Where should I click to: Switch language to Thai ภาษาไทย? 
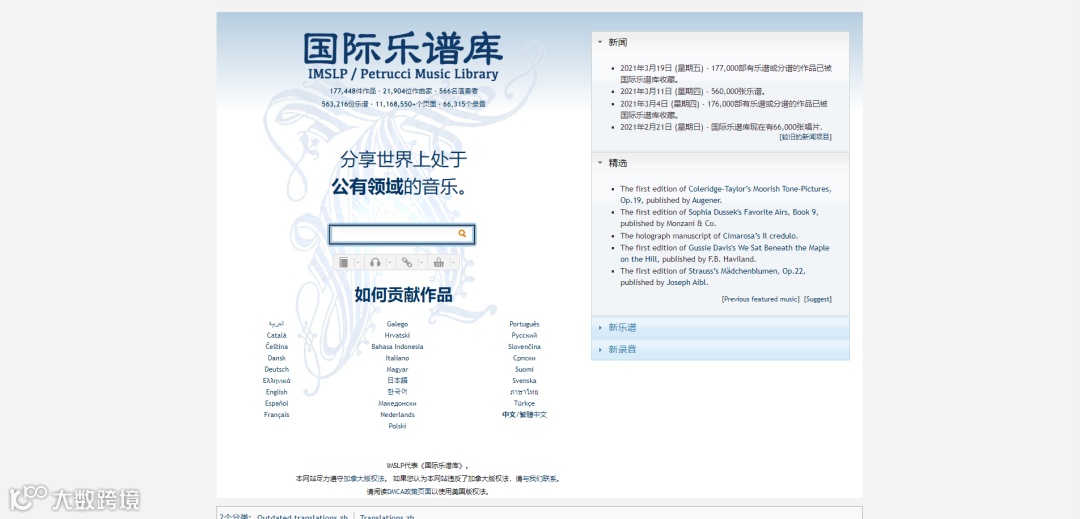point(524,392)
